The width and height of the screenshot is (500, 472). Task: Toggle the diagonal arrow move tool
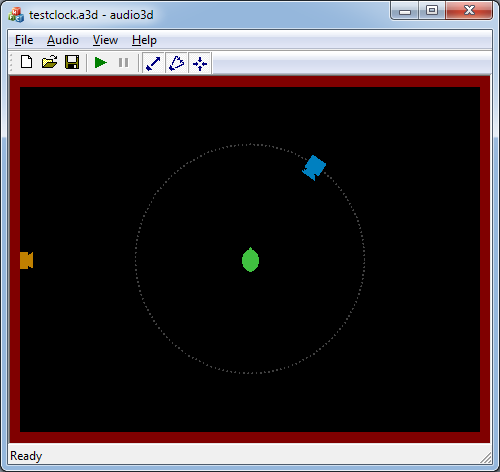(x=153, y=63)
